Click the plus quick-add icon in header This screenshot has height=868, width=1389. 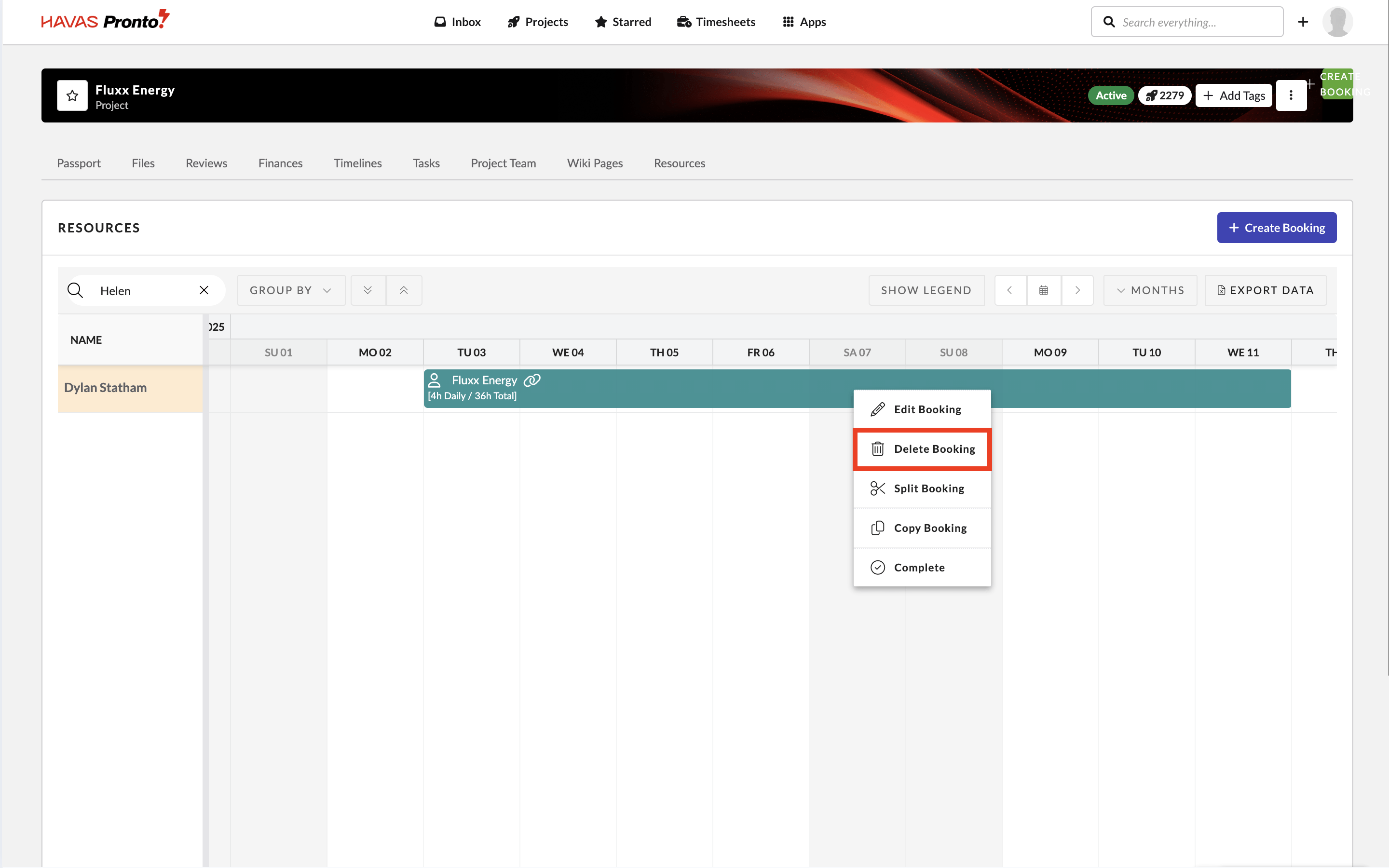(1303, 22)
